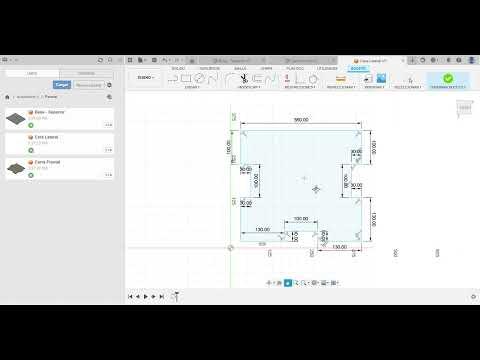The height and width of the screenshot is (360, 480).
Task: Click the 580.00 top dimension
Action: click(301, 120)
